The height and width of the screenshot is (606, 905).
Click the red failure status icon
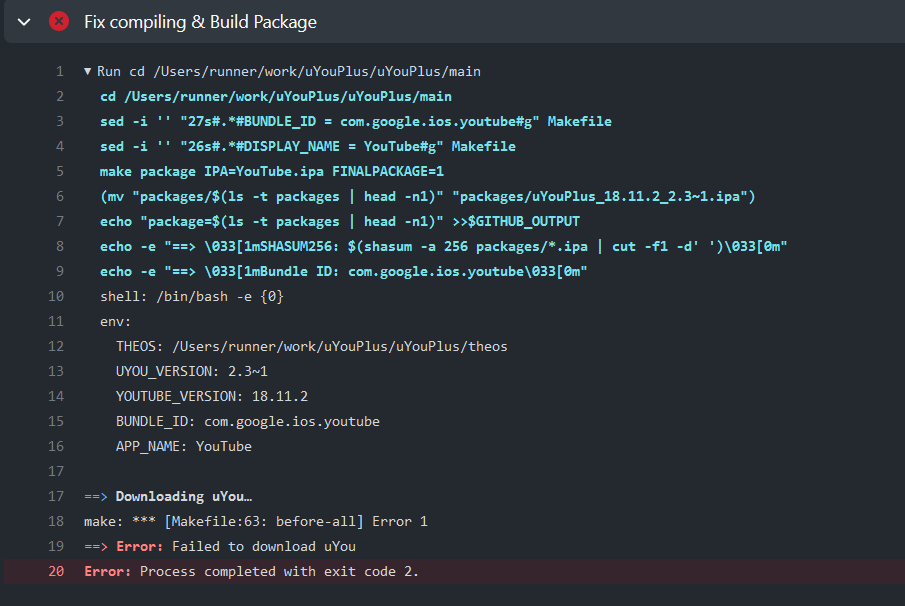coord(58,21)
